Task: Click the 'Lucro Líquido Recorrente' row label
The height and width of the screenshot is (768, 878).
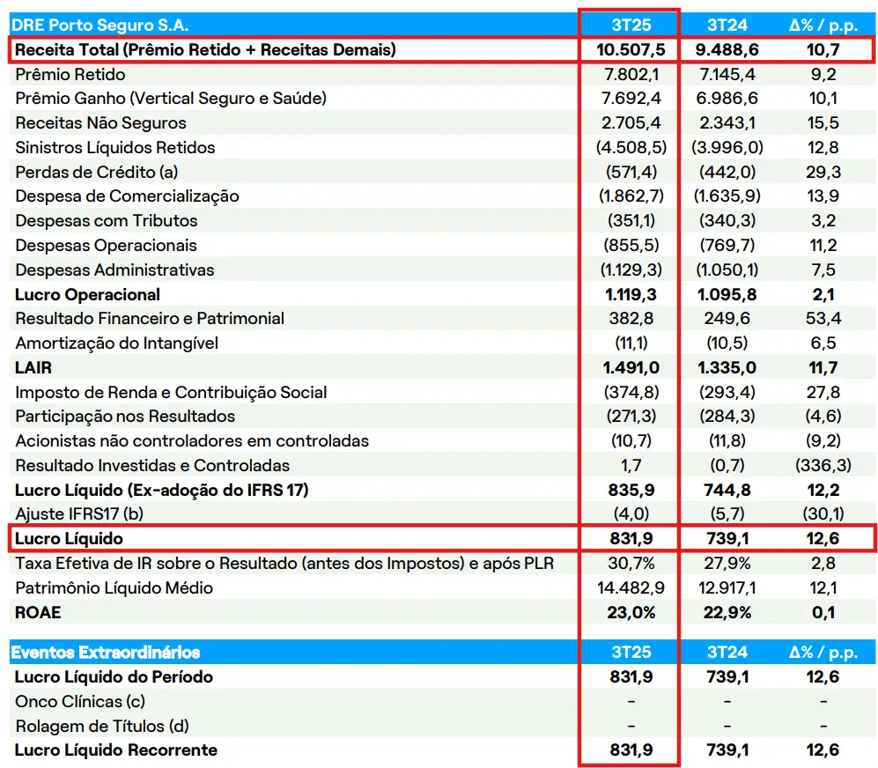Action: coord(116,750)
